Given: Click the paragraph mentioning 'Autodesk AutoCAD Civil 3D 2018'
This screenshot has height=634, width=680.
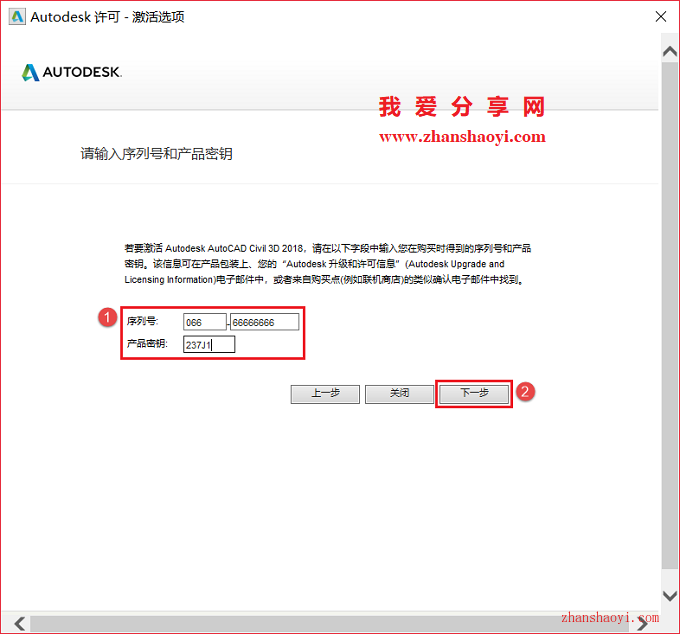Looking at the screenshot, I should 327,264.
